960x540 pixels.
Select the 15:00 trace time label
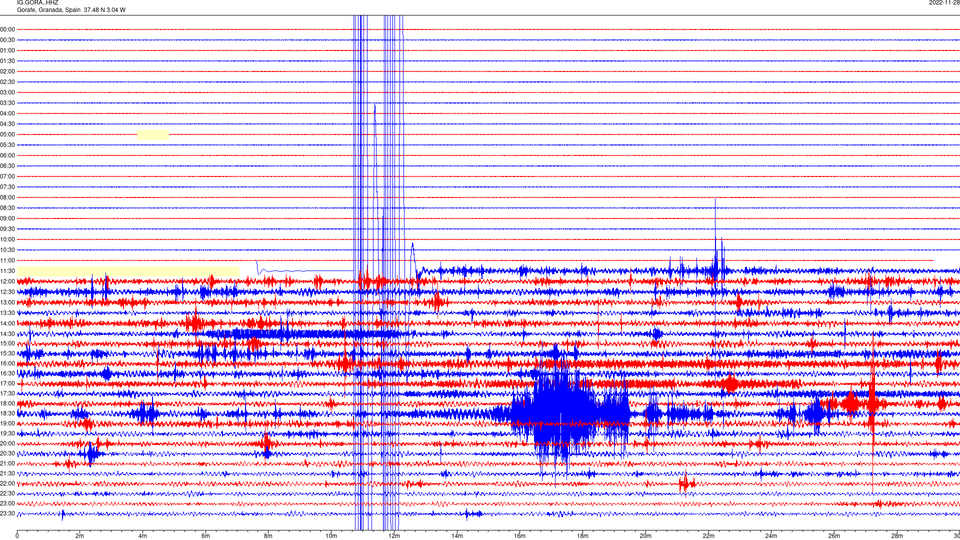pos(7,343)
